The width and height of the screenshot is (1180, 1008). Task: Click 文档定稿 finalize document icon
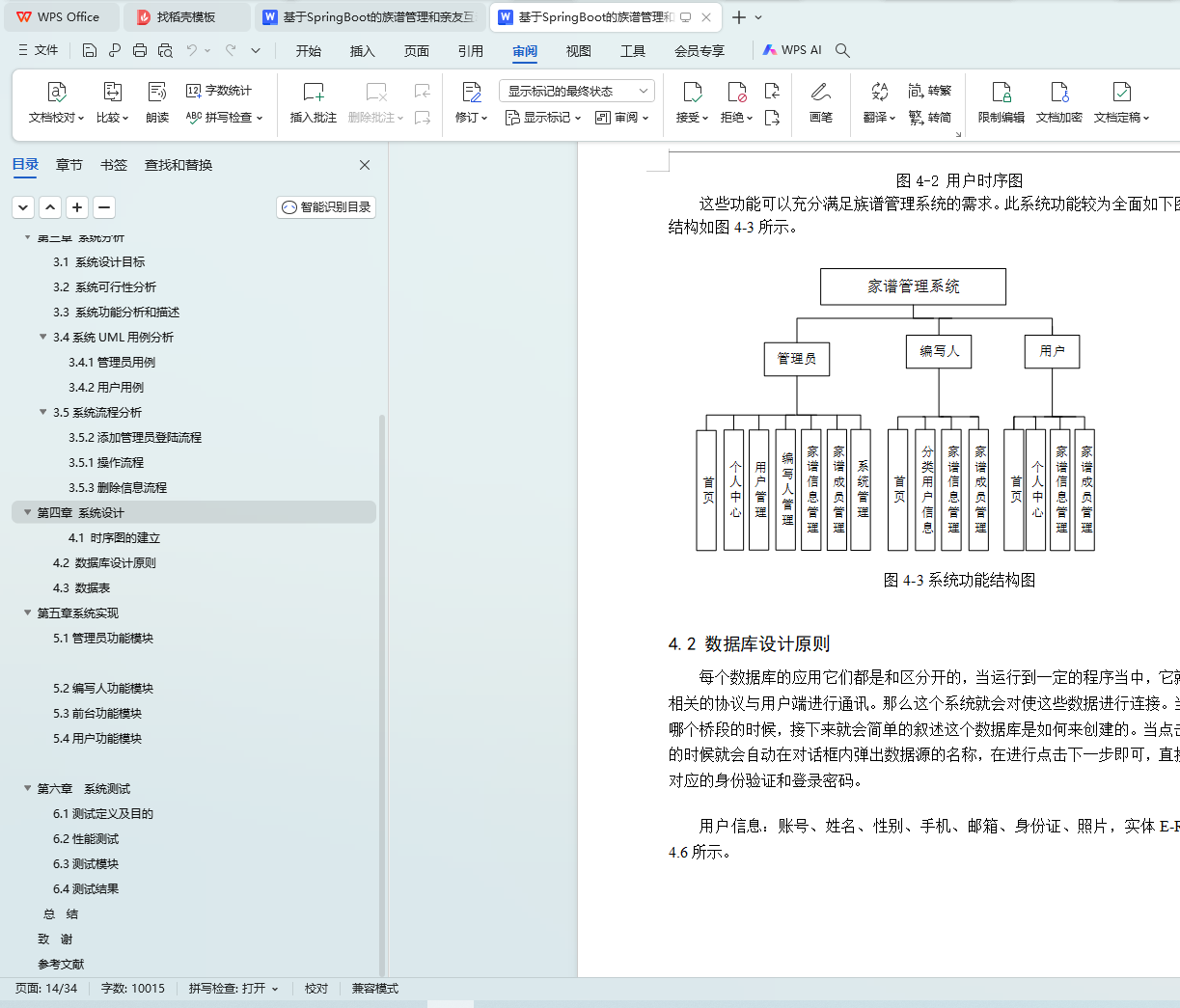point(1121,92)
